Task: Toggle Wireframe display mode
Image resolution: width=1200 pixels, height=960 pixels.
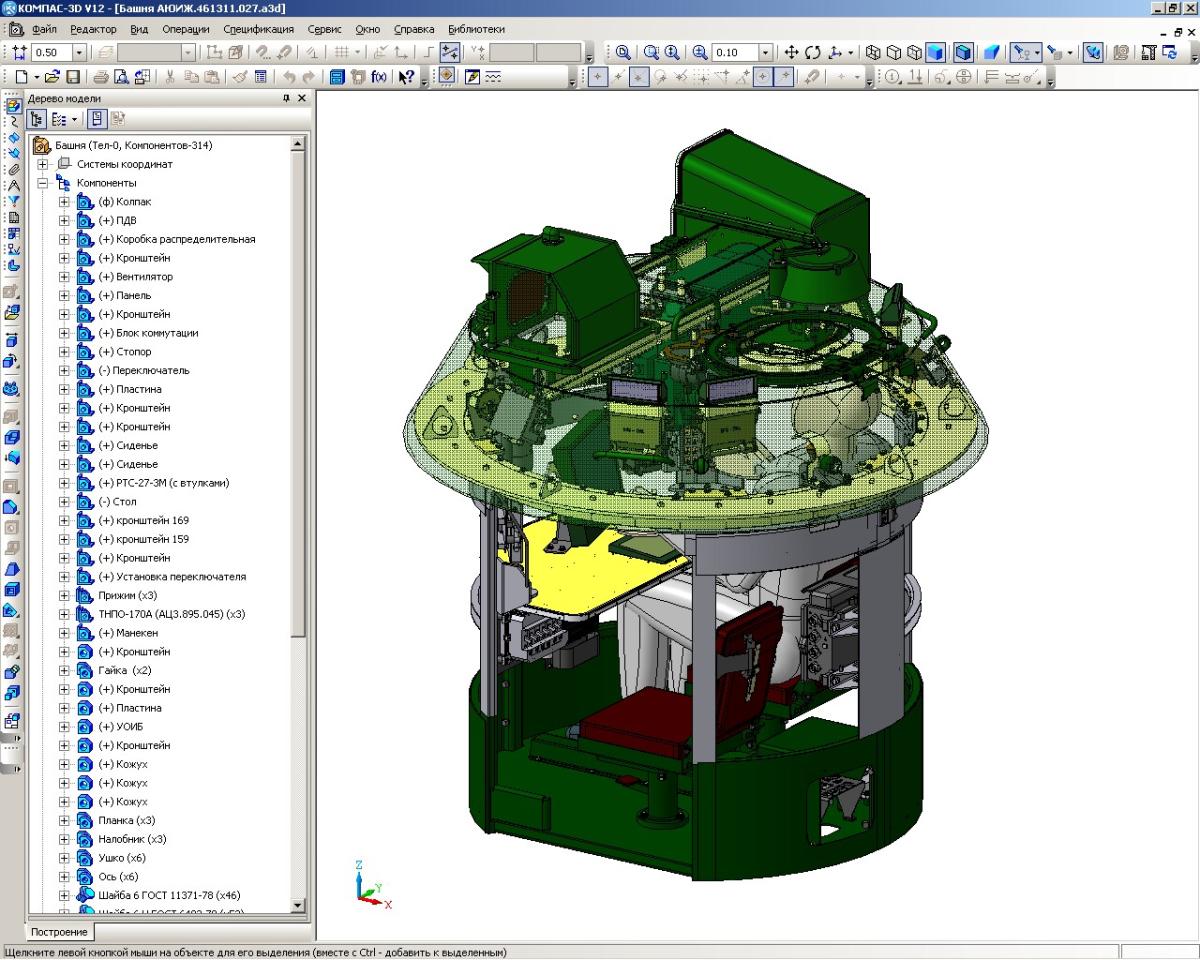Action: 871,52
